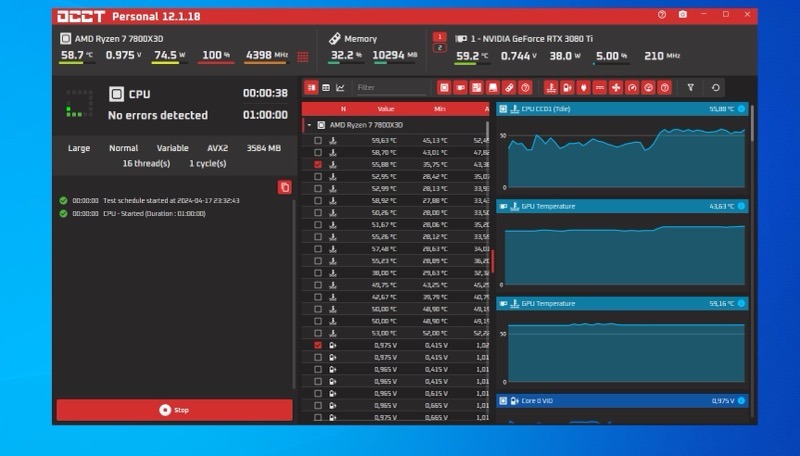Click the reset refresh icon in toolbar
Viewport: 800px width, 456px height.
point(715,88)
